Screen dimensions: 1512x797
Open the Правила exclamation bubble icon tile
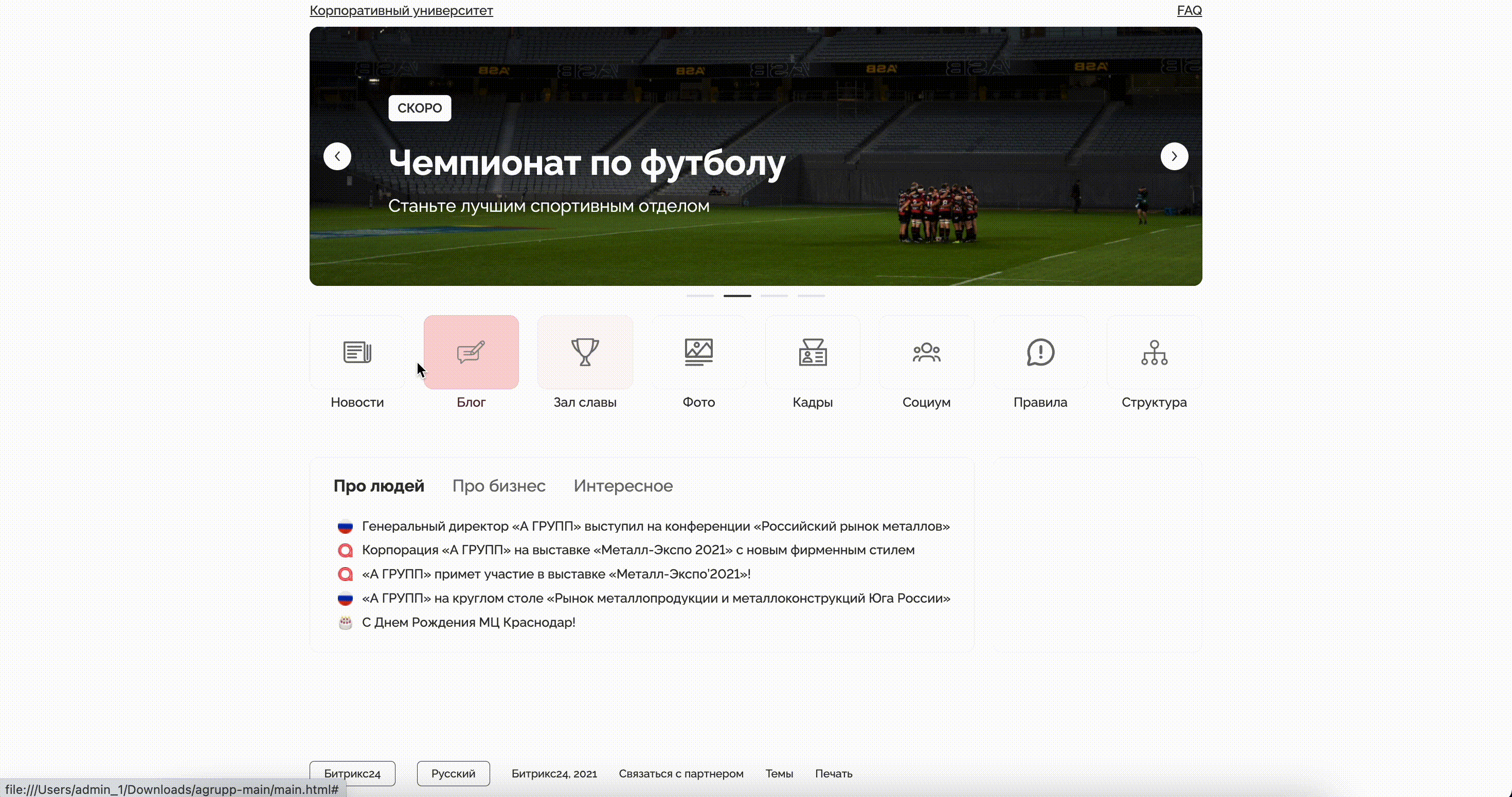[x=1040, y=352]
